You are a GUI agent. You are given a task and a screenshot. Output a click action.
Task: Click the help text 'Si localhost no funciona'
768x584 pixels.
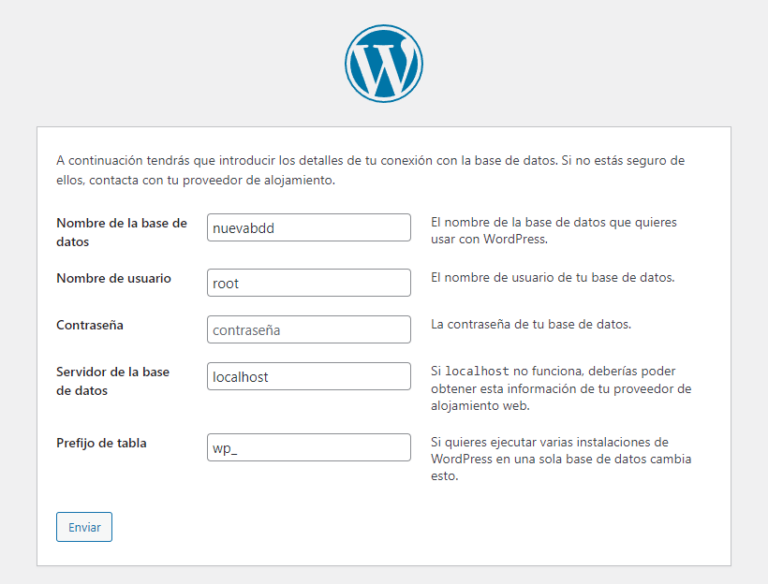[x=561, y=389]
